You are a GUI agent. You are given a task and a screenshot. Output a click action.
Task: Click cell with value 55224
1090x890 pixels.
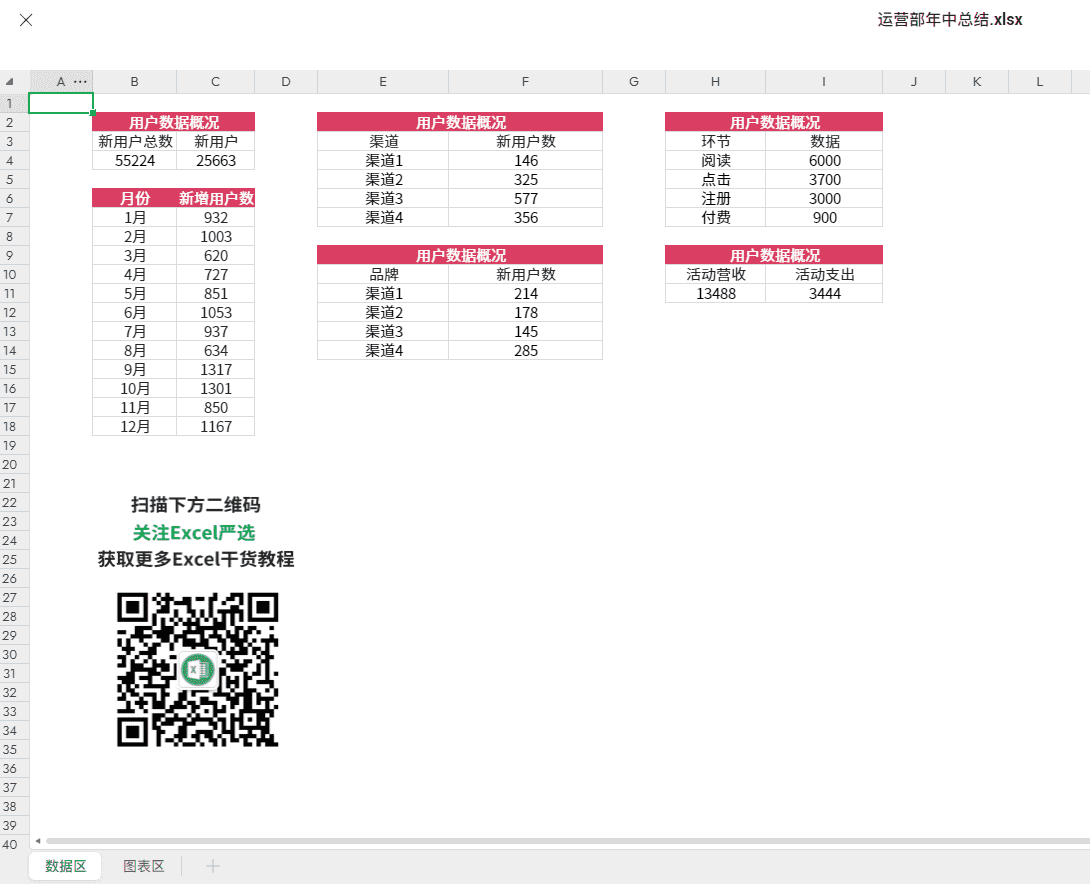point(135,161)
